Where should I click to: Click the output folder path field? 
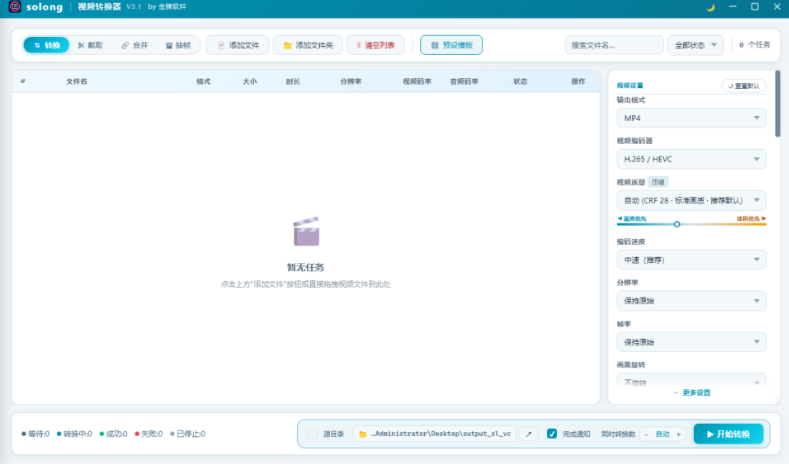coord(435,434)
